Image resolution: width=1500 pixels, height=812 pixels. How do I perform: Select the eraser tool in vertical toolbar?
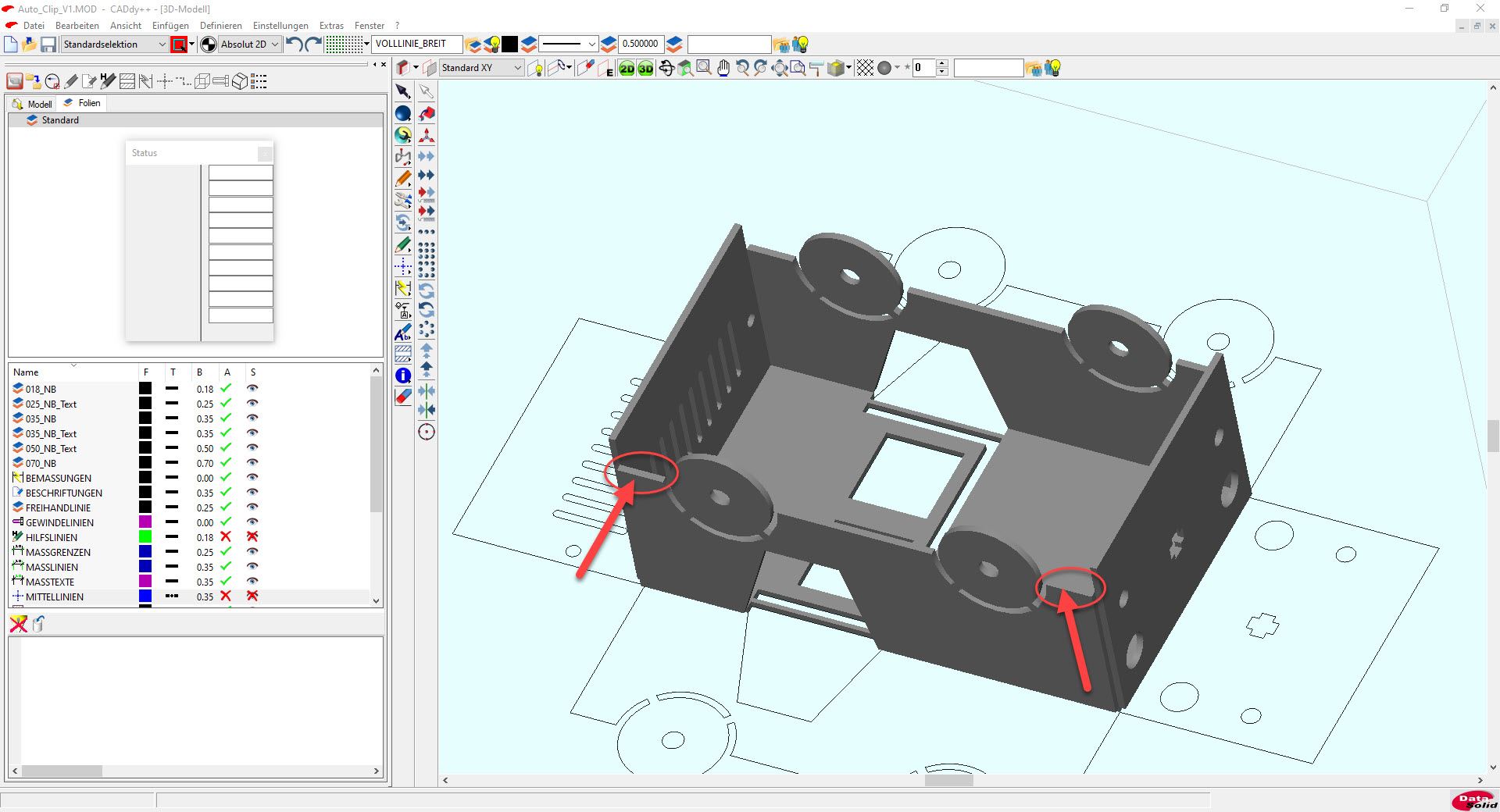coord(403,397)
